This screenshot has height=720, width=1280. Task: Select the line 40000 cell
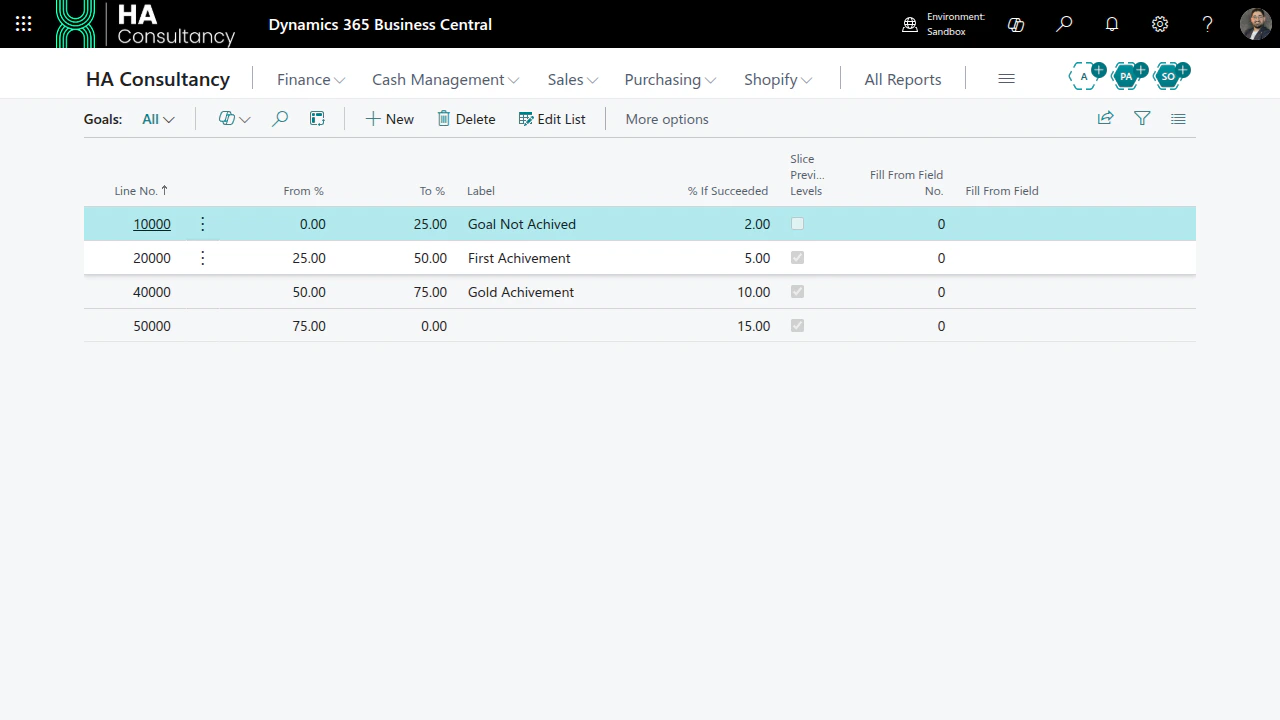(152, 292)
